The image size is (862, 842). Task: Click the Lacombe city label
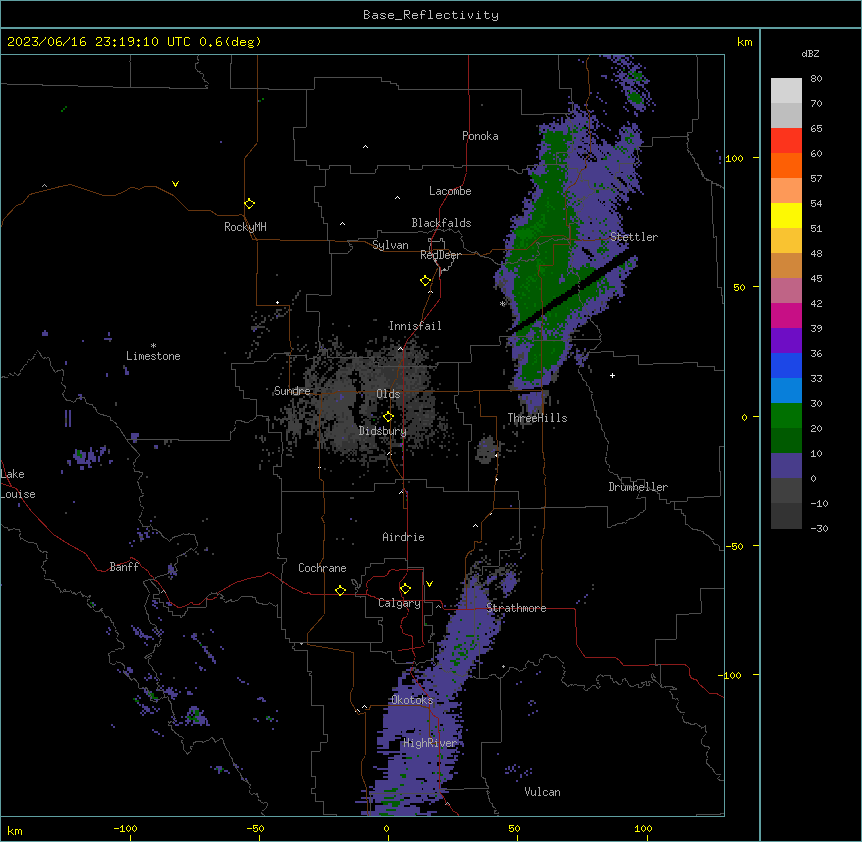point(450,191)
